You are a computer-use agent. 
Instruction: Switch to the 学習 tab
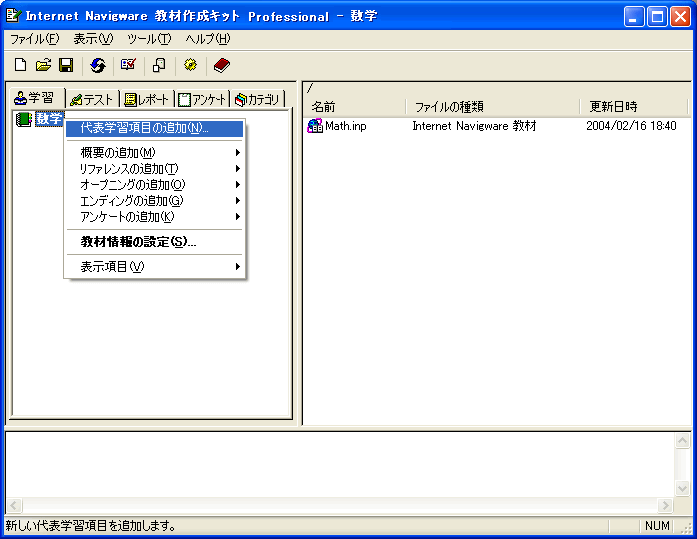(x=37, y=98)
